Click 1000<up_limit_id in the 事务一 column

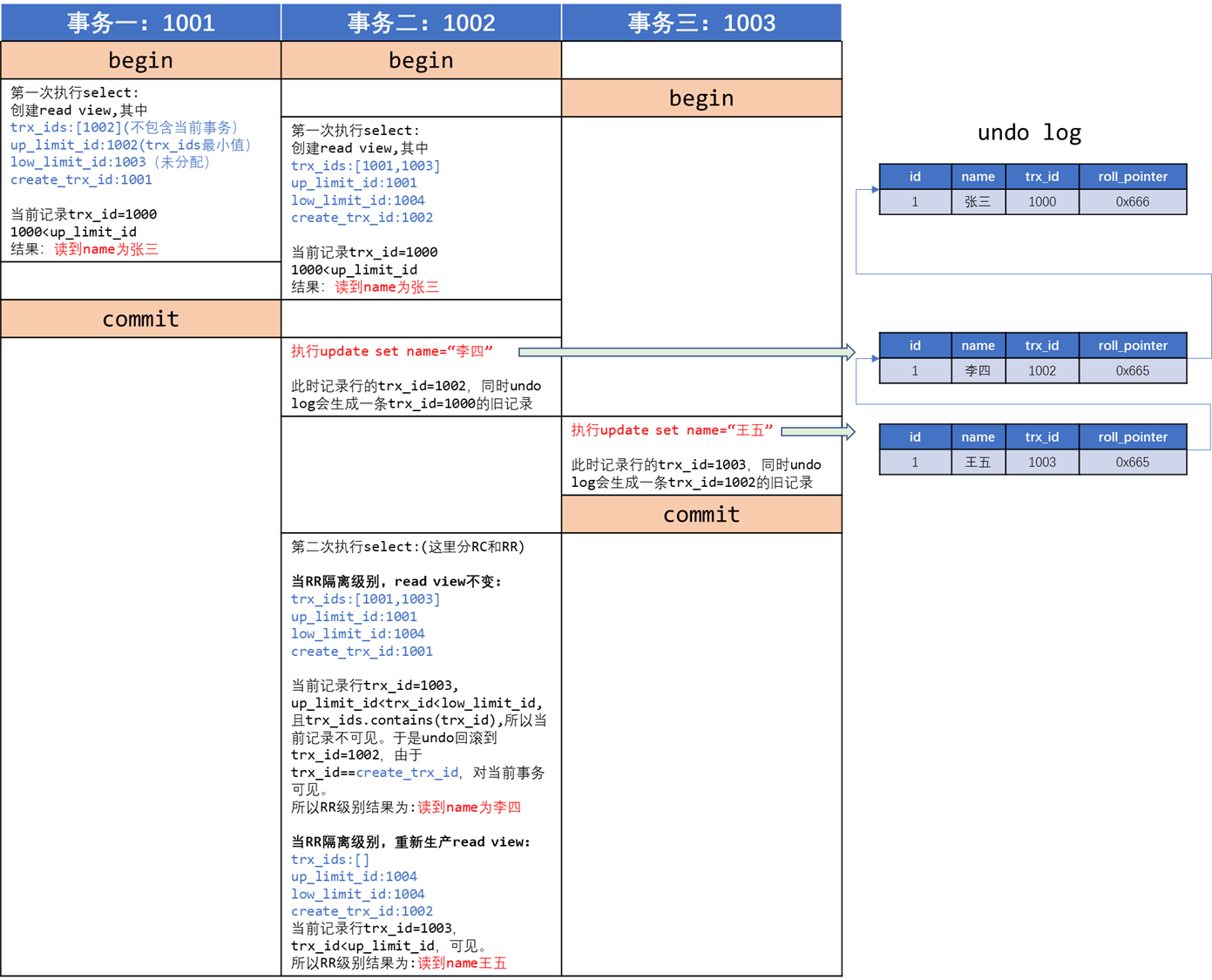pyautogui.click(x=73, y=232)
